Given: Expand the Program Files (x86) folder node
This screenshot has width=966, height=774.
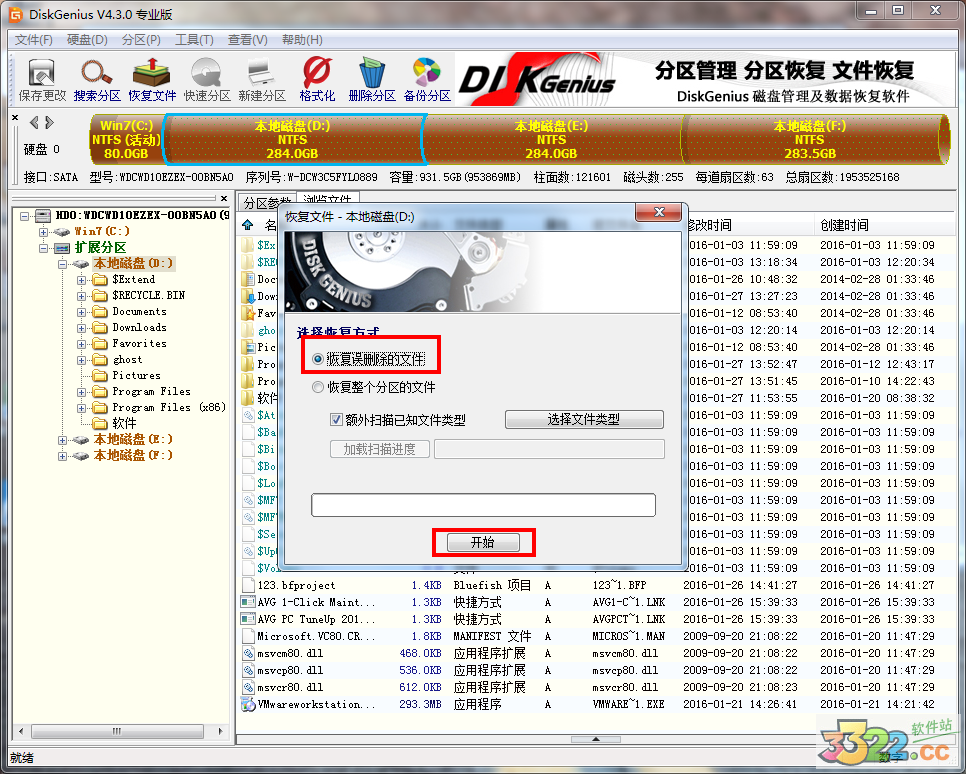Looking at the screenshot, I should tap(81, 408).
